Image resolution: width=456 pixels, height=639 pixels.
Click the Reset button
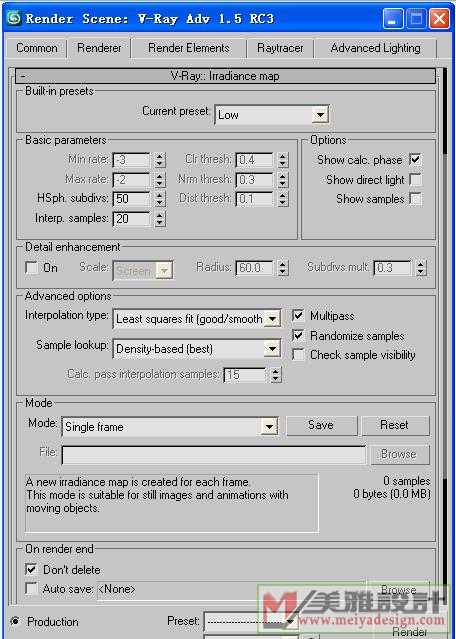click(x=395, y=425)
